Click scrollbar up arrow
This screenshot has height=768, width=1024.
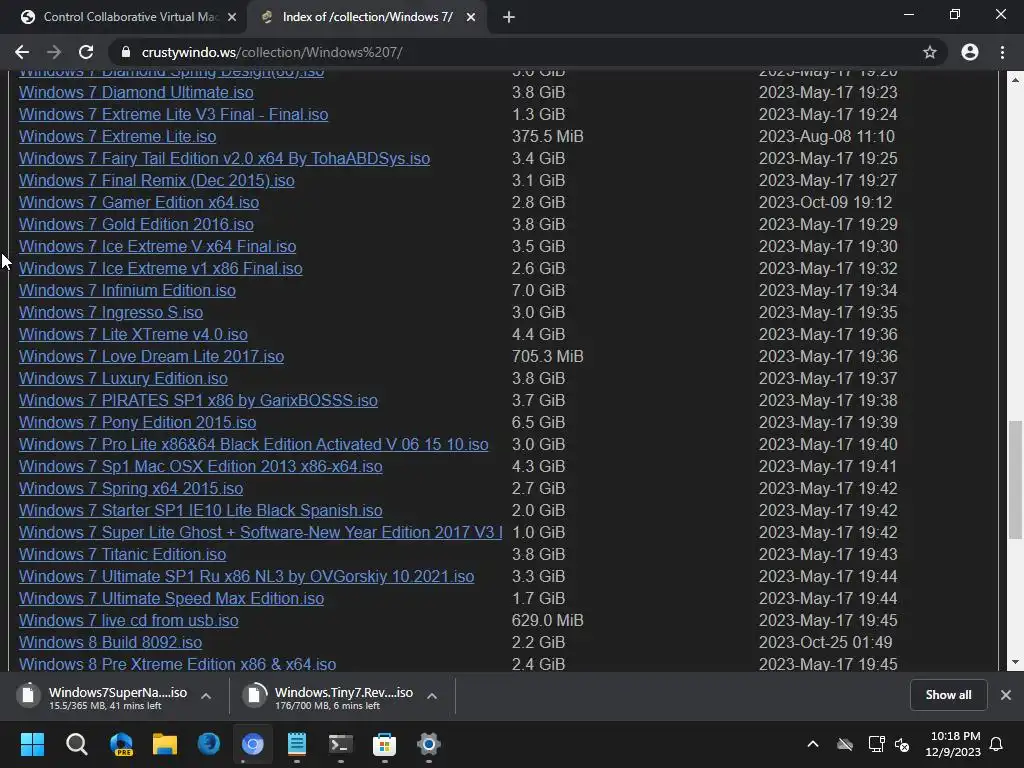click(1015, 79)
